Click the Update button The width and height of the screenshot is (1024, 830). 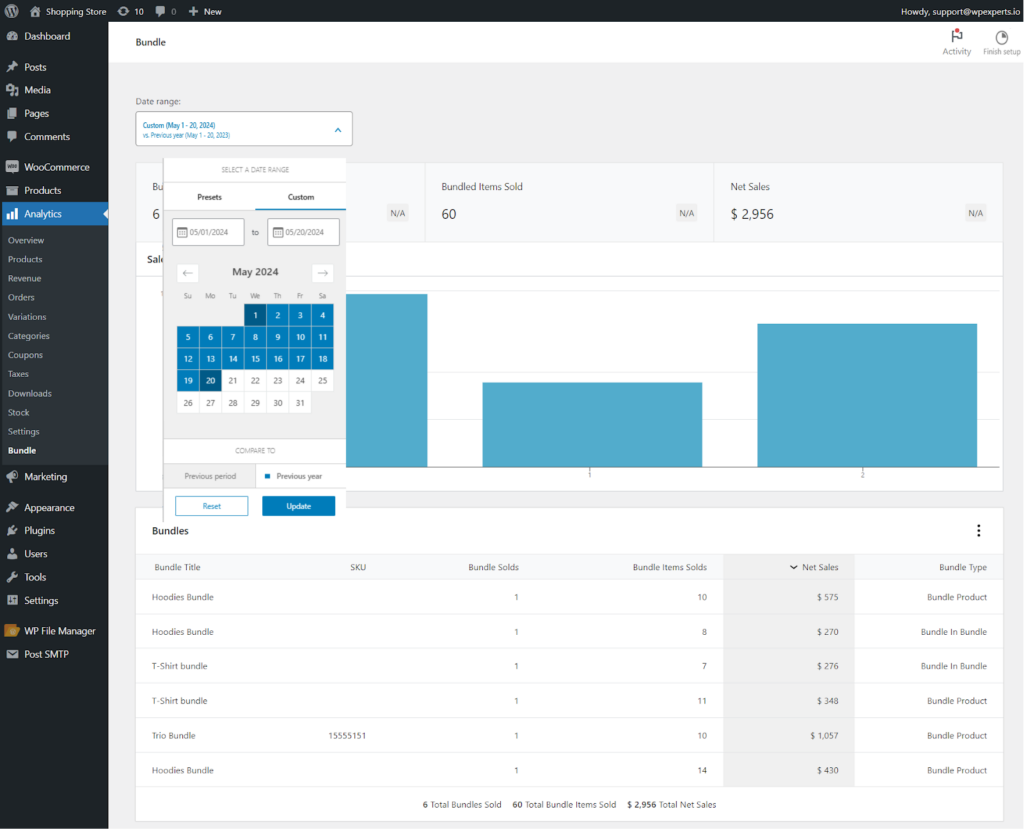(x=298, y=506)
